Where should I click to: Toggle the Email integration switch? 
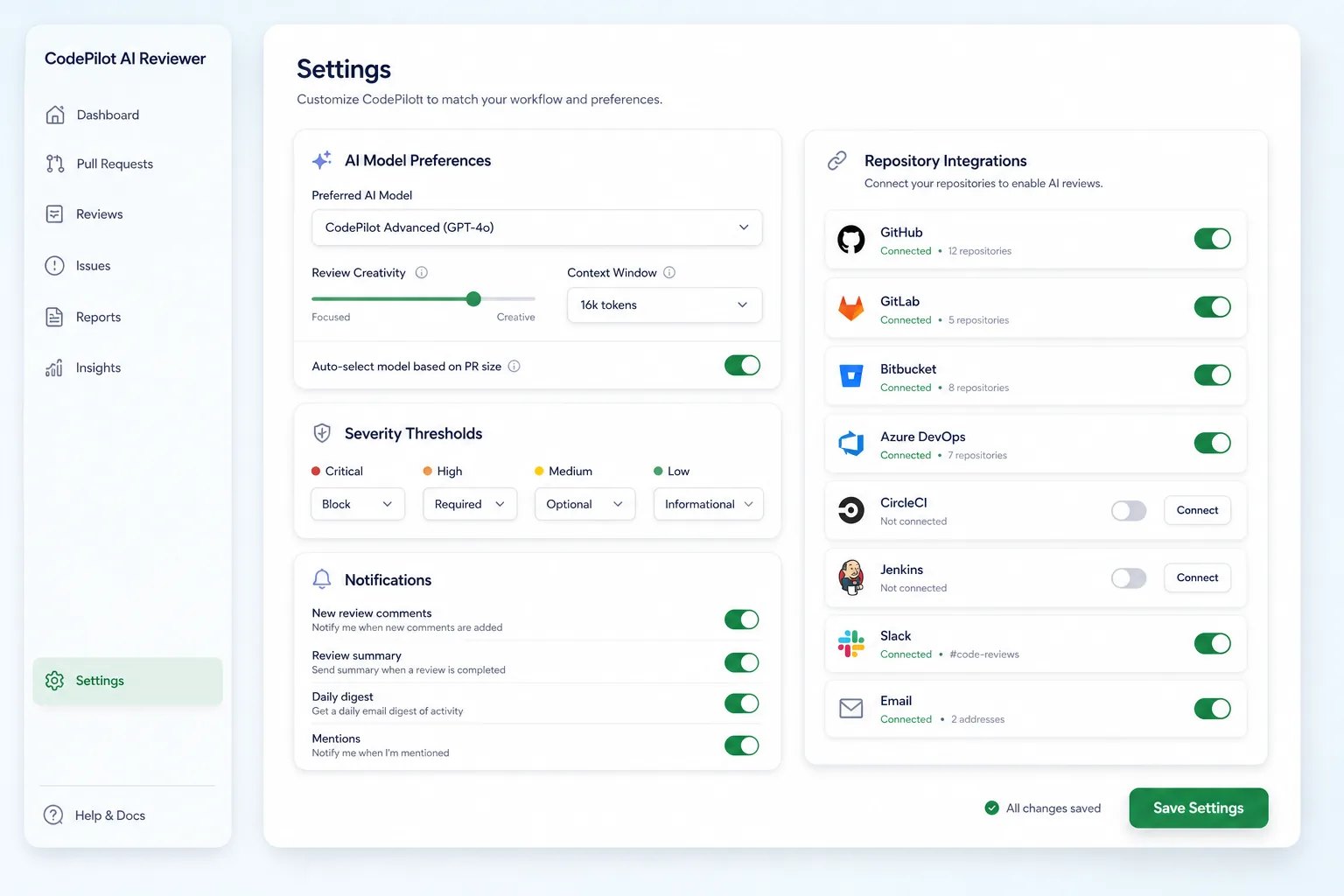click(x=1213, y=709)
